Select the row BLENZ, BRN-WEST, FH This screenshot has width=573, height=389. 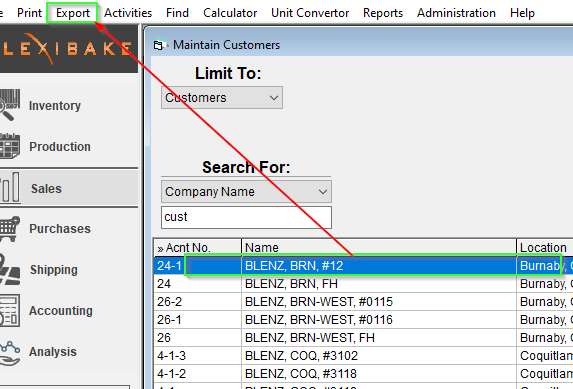363,338
